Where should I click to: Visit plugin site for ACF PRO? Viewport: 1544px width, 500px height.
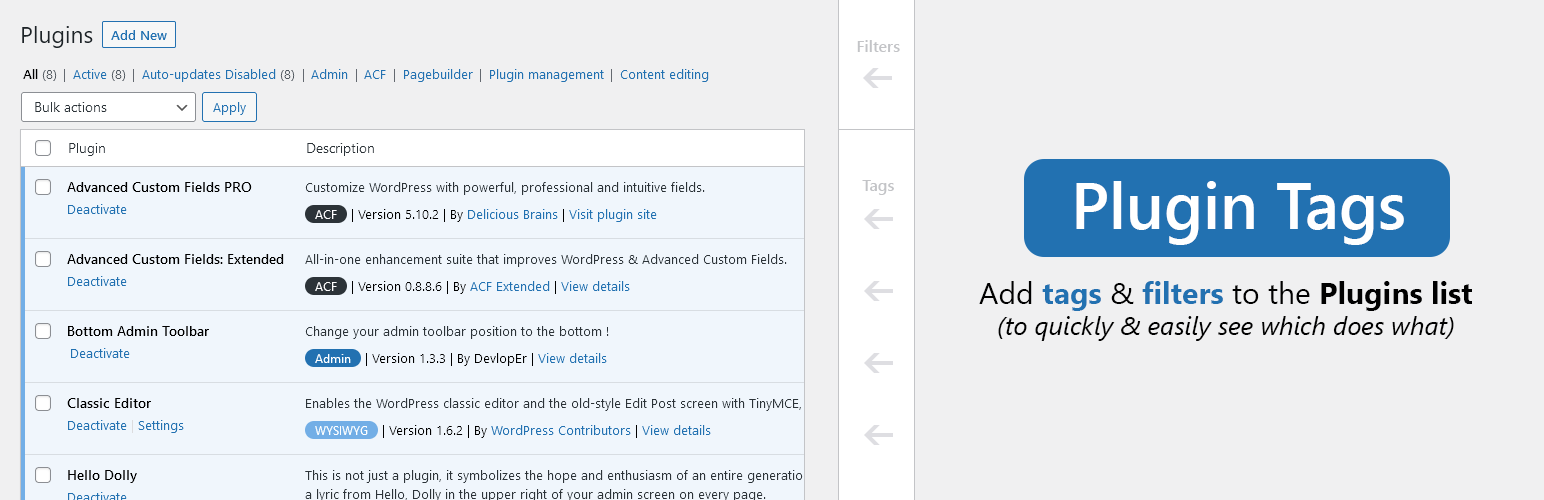pyautogui.click(x=613, y=215)
